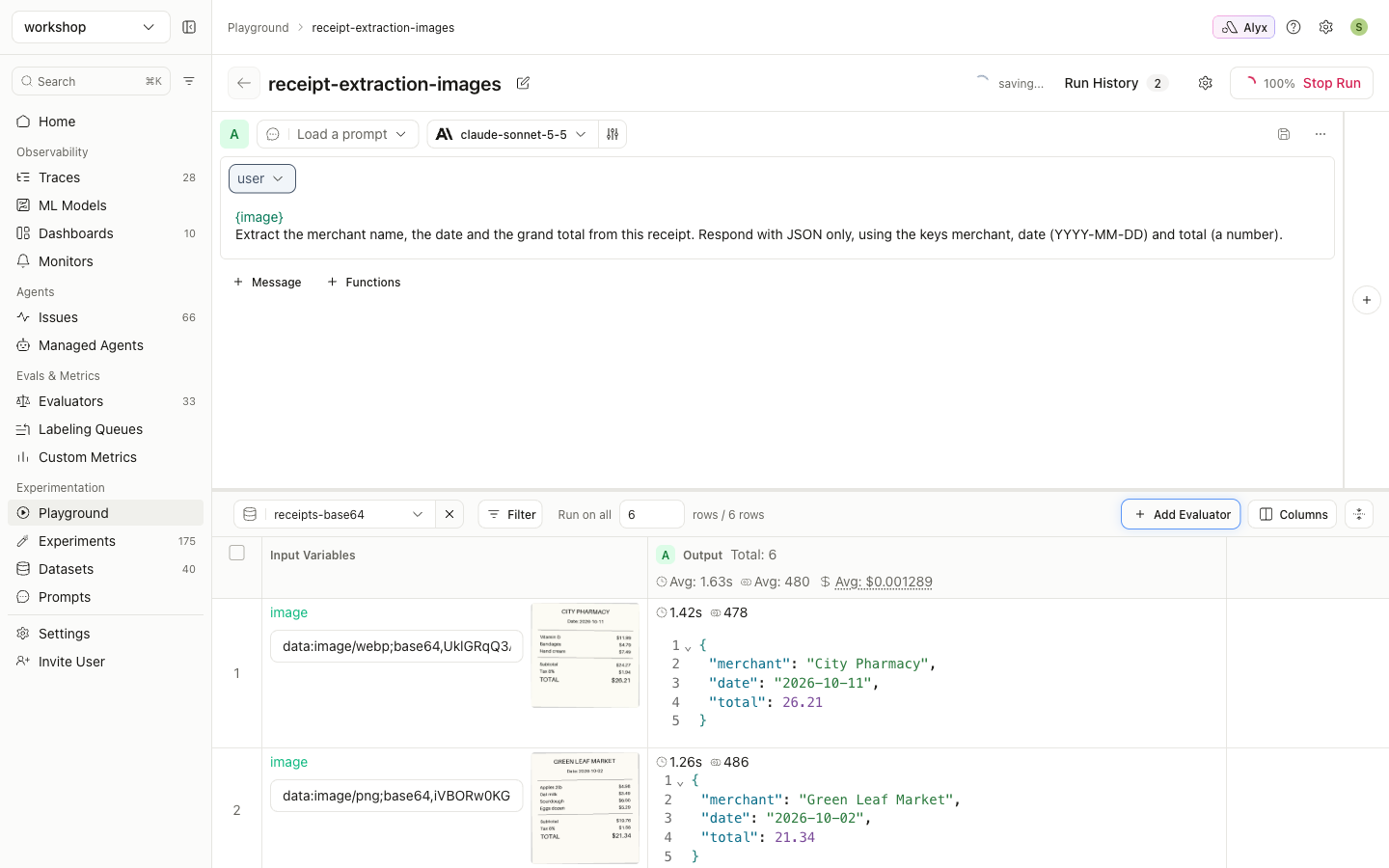
Task: Select all rows checkbox
Action: pos(237,553)
